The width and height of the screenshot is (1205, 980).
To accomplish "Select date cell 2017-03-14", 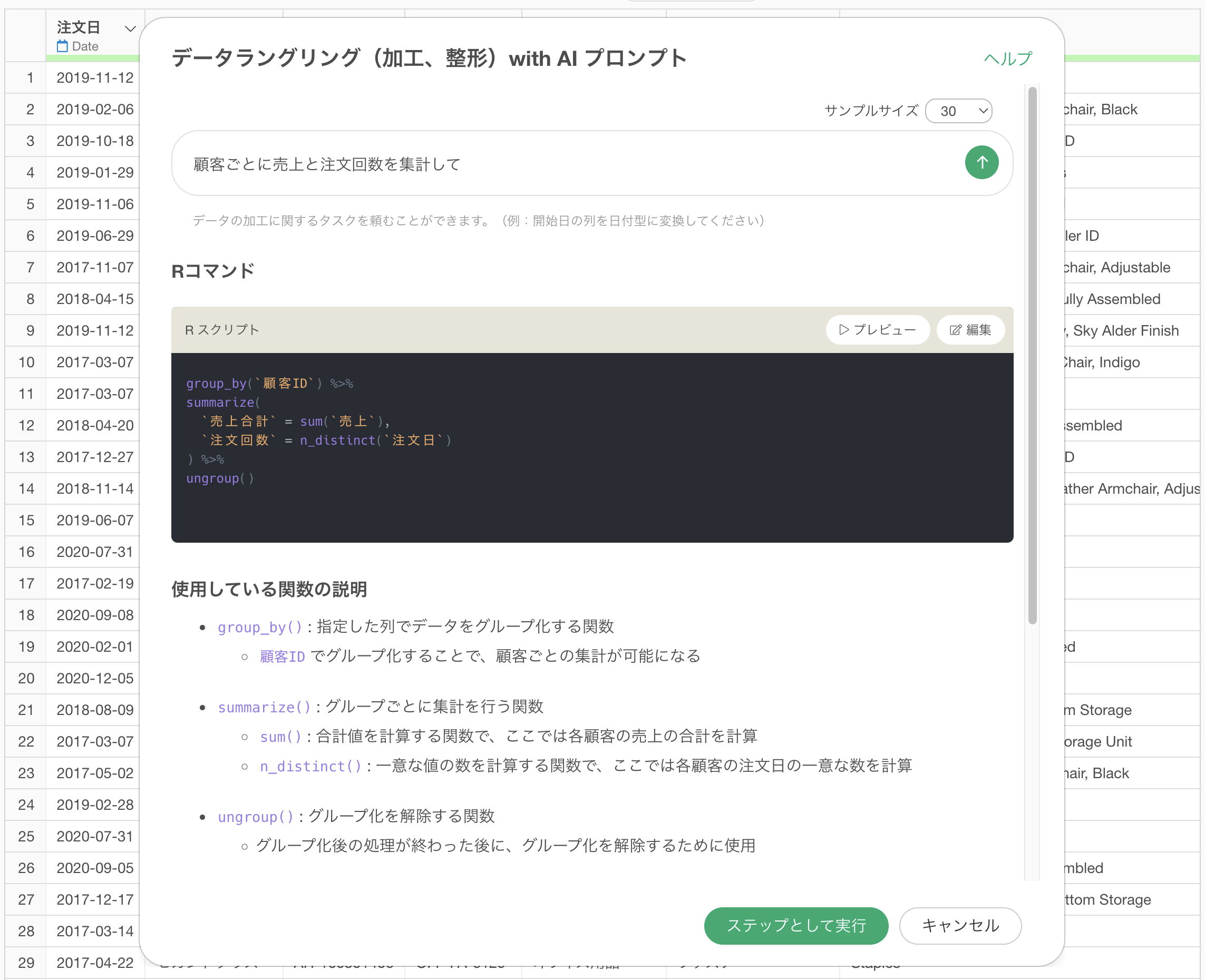I will point(95,931).
